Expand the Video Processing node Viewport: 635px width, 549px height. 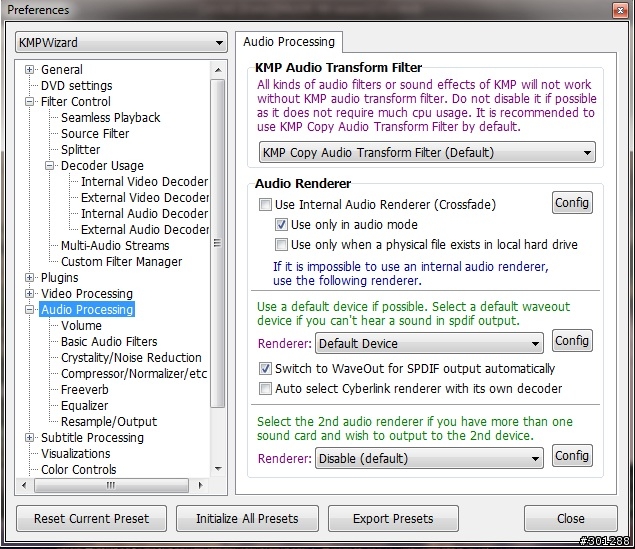[x=29, y=294]
